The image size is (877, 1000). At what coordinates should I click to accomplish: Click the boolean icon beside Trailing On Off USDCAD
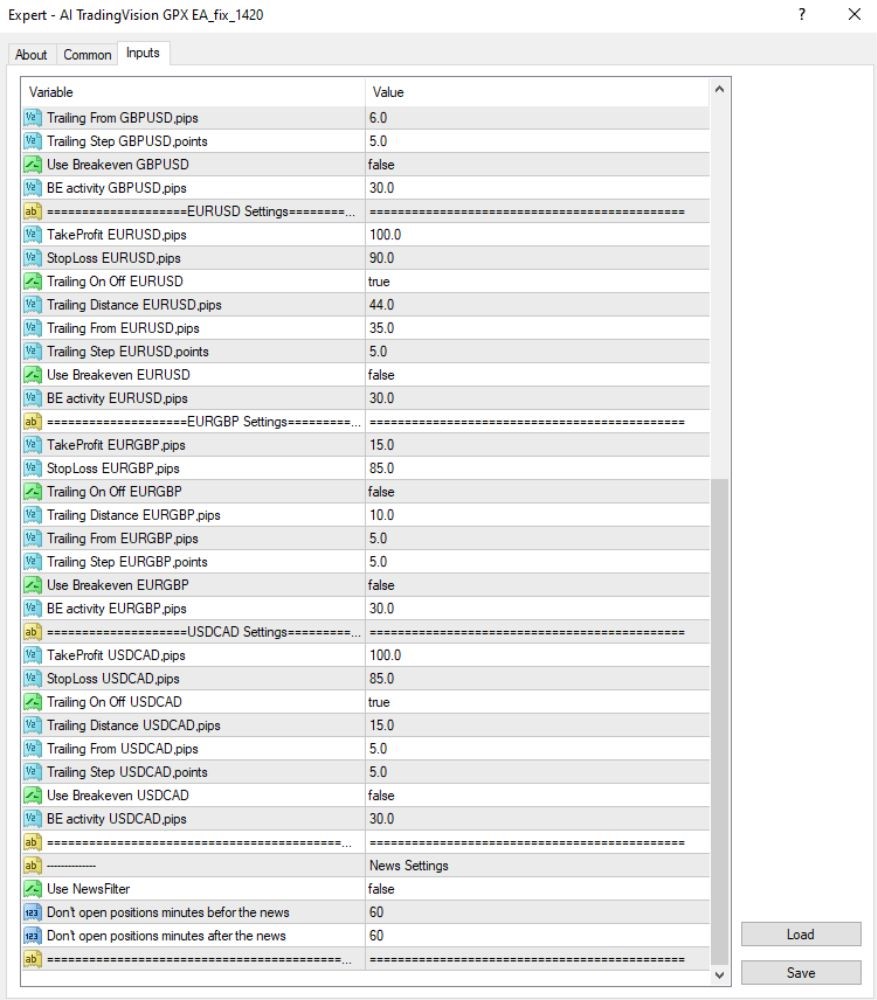pyautogui.click(x=32, y=702)
